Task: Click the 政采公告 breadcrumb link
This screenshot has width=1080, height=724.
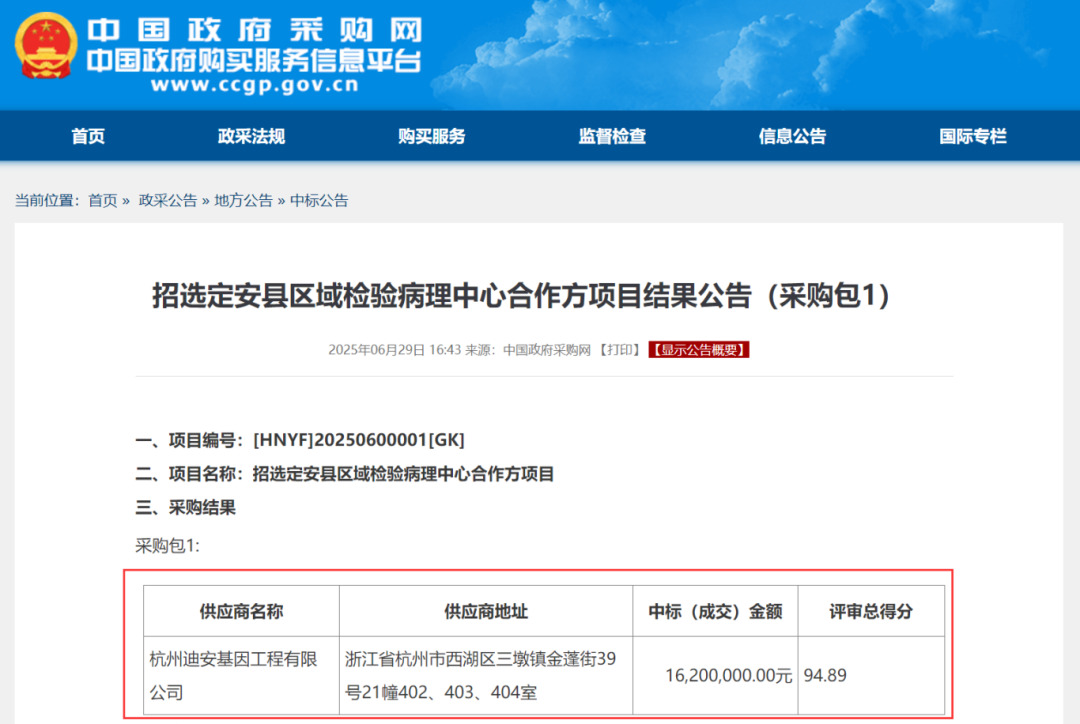Action: point(167,200)
